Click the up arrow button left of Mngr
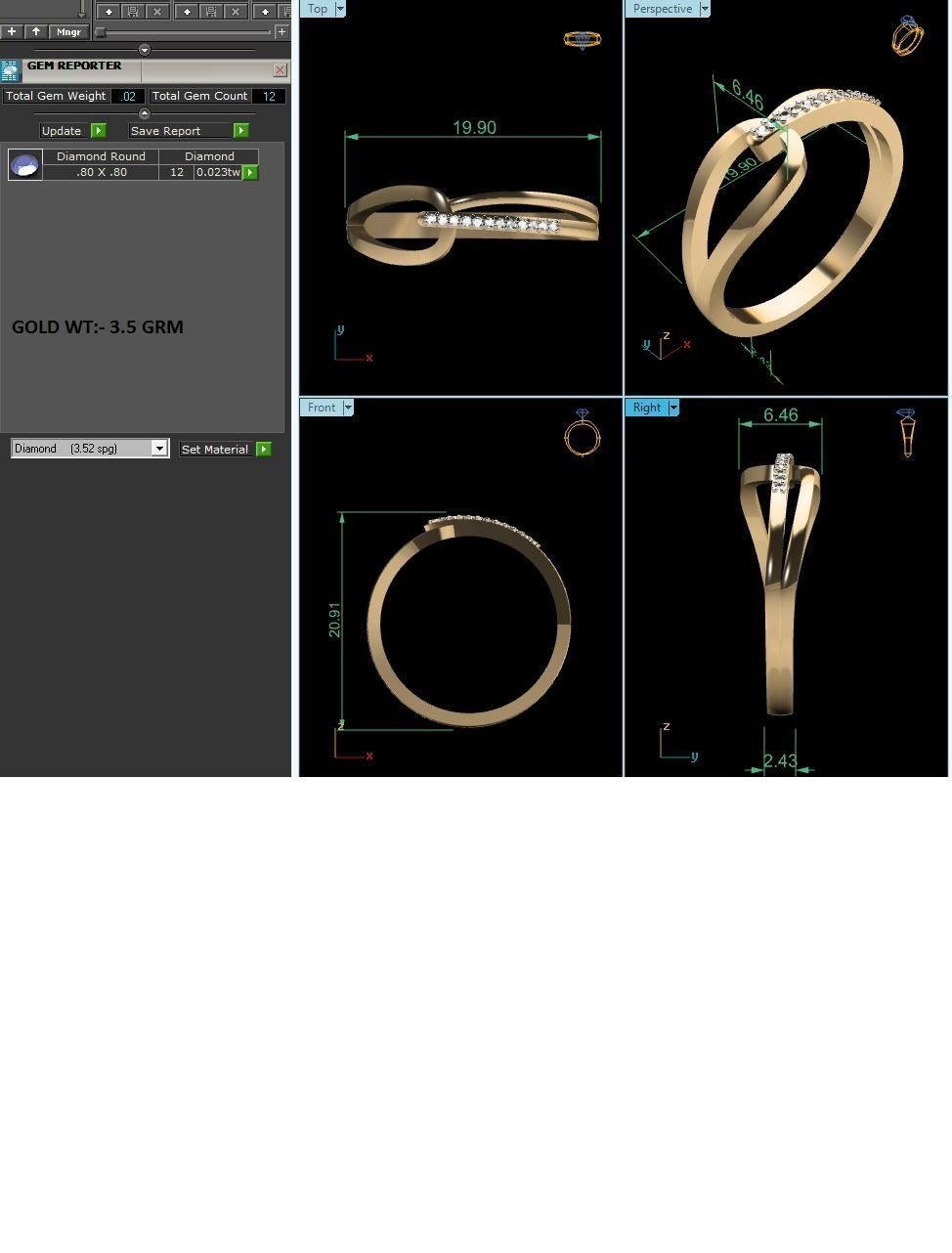The width and height of the screenshot is (952, 1253). coord(36,32)
